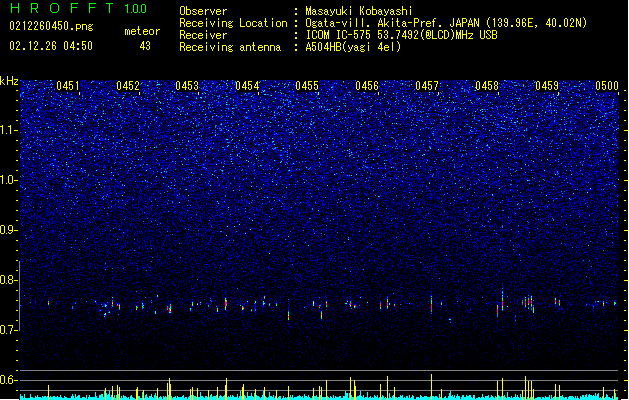Click time marker 0458
The image size is (629, 400).
pyautogui.click(x=487, y=86)
